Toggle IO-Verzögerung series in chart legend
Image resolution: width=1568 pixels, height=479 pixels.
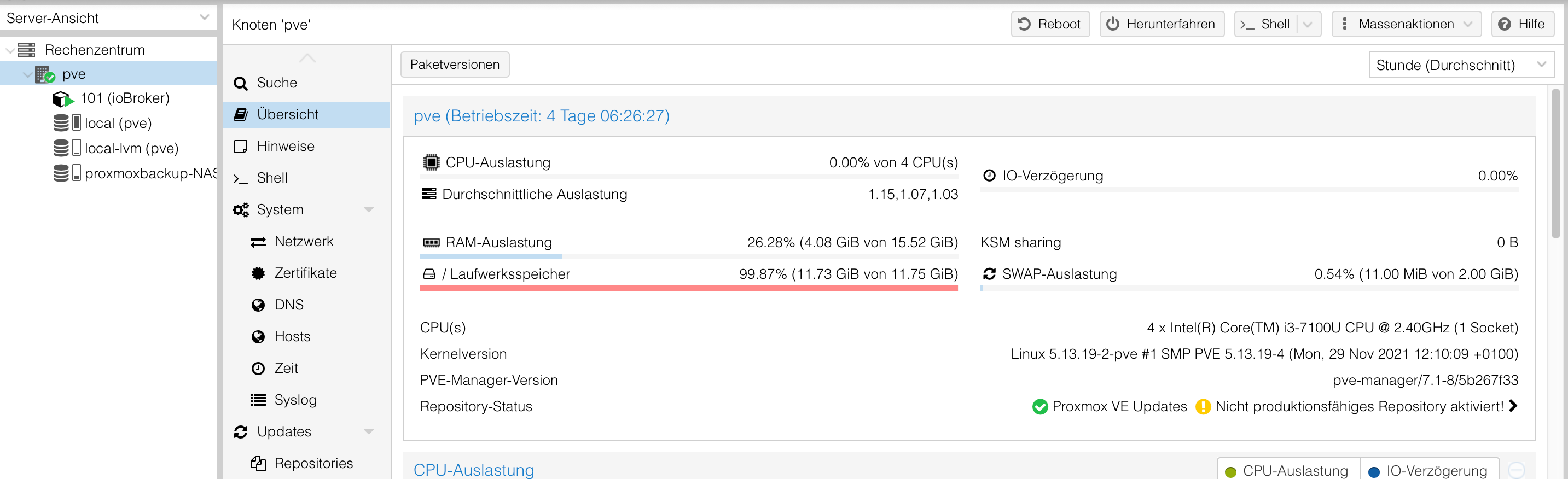[x=1428, y=470]
